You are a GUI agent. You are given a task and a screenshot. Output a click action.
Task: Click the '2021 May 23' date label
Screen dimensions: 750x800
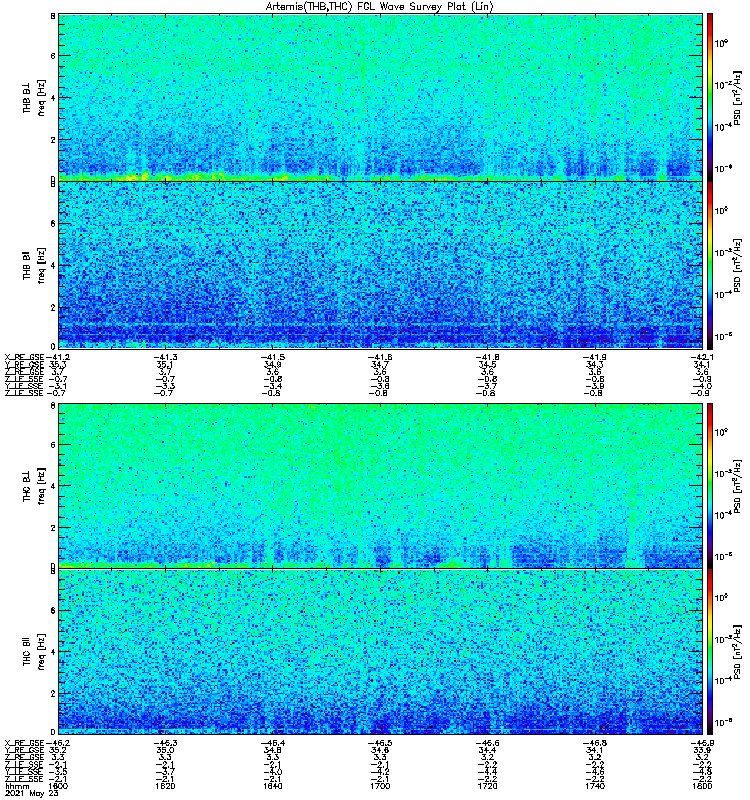tap(32, 793)
